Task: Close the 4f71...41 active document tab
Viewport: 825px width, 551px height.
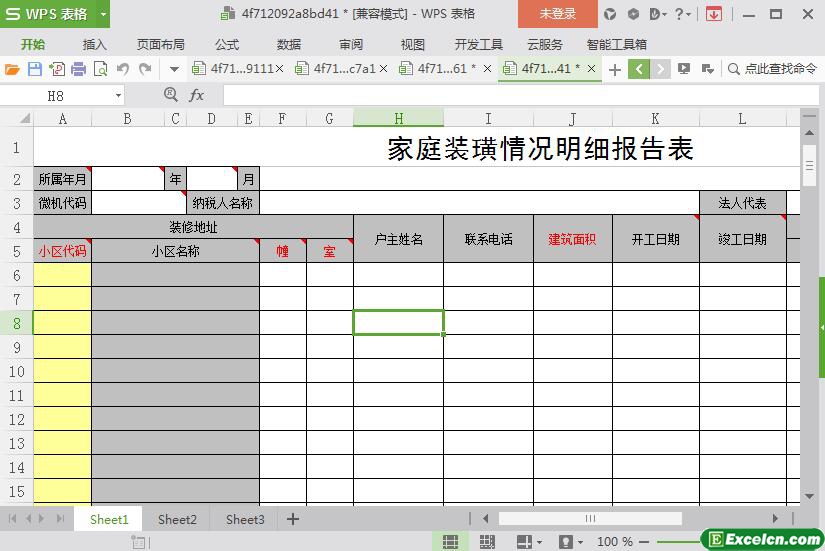Action: (591, 69)
